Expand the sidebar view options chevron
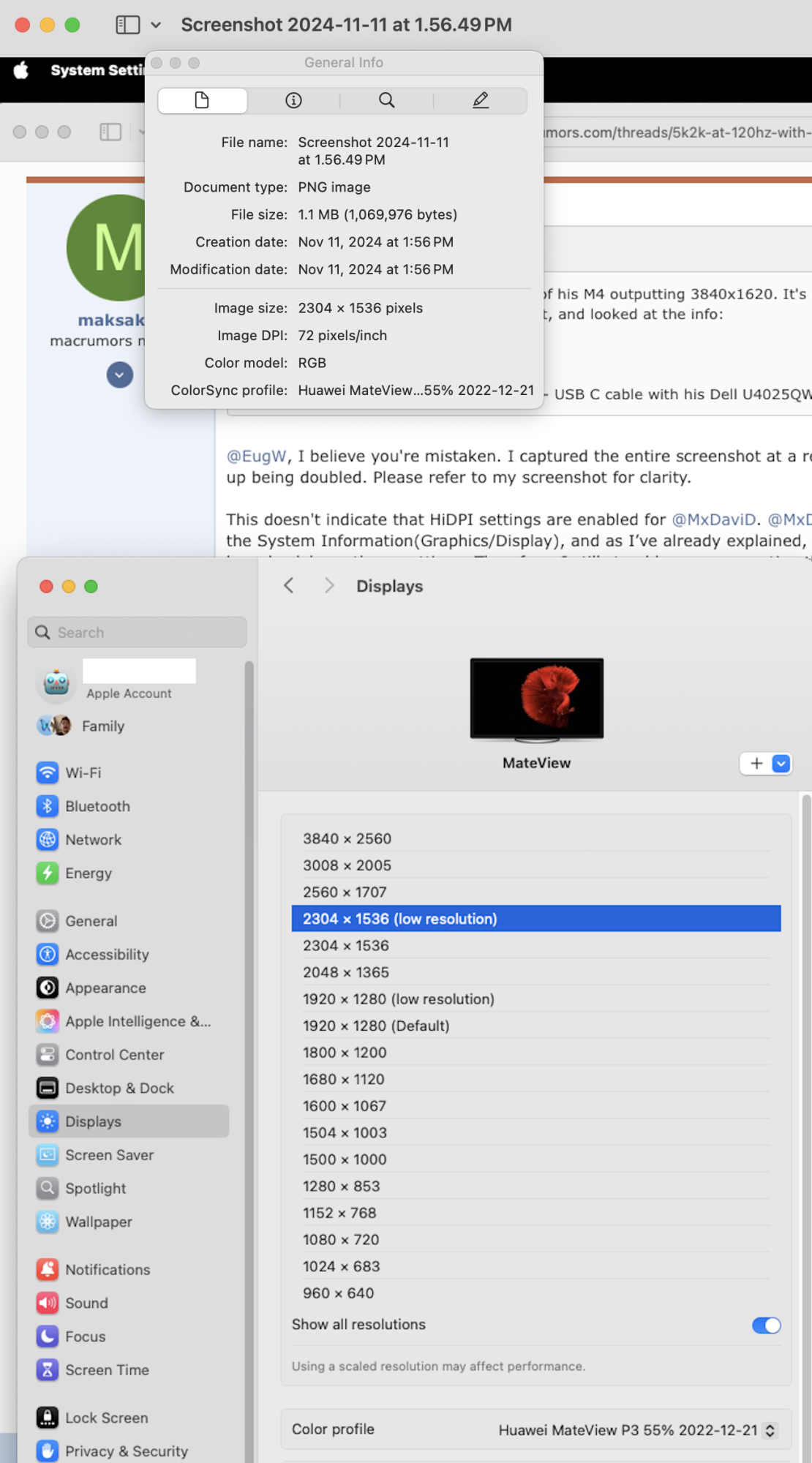This screenshot has width=812, height=1463. click(x=156, y=25)
